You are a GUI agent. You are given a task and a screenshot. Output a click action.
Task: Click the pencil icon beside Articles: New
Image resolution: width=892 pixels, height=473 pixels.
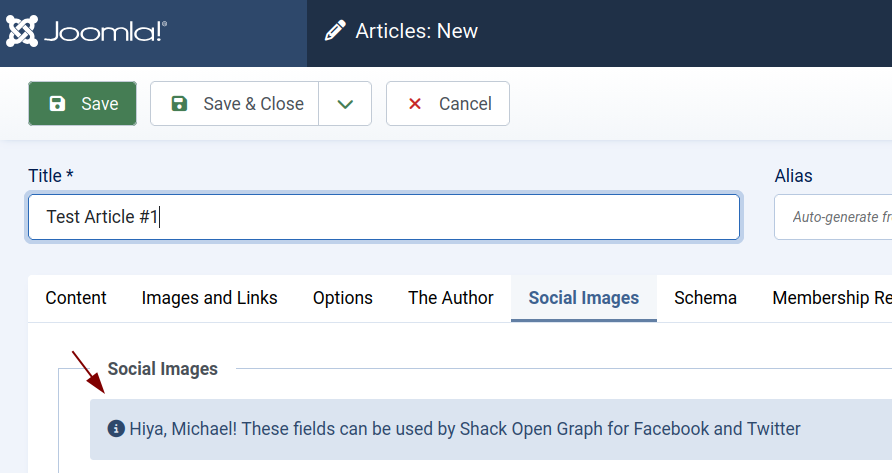[x=335, y=32]
